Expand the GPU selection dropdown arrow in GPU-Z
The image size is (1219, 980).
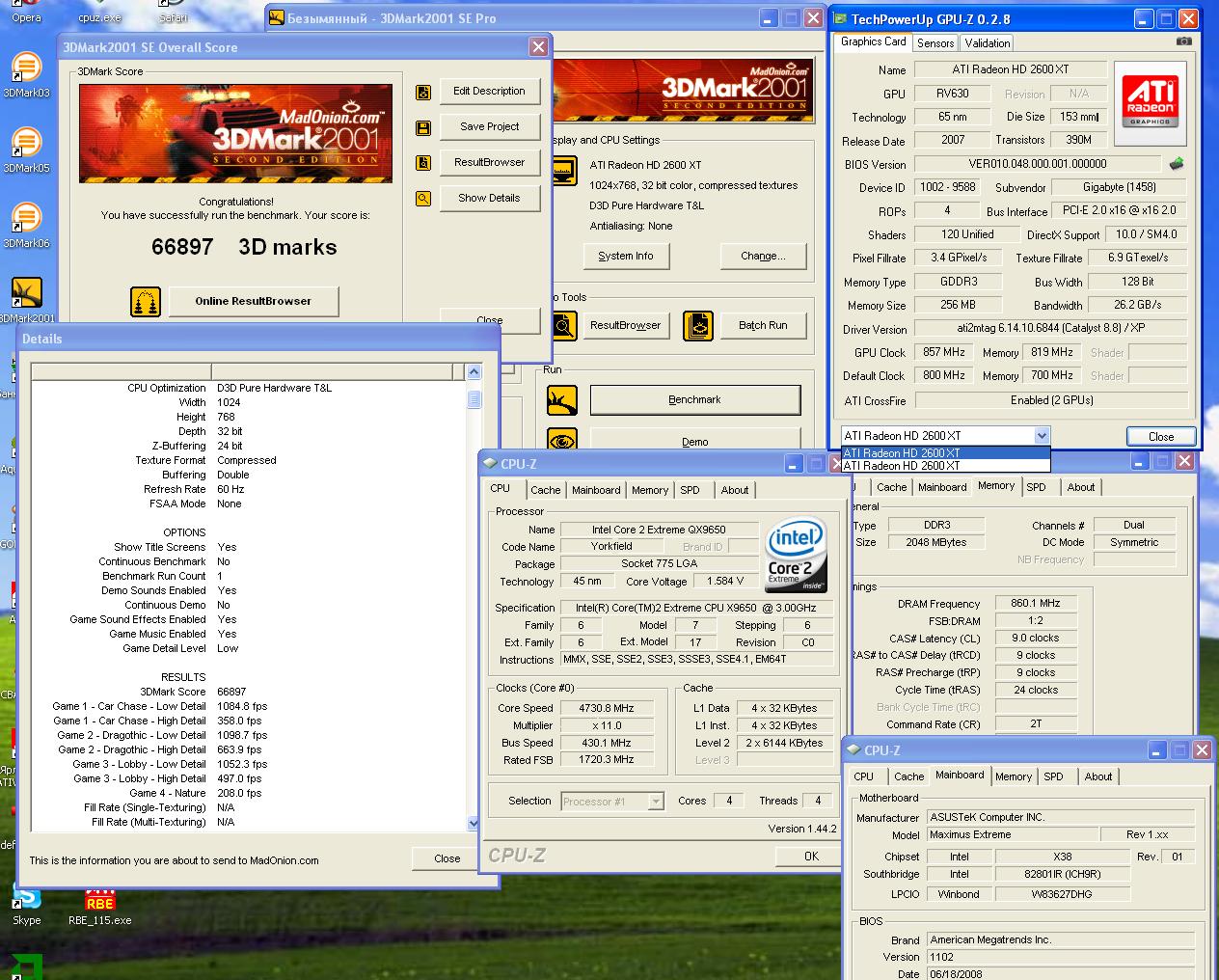click(x=1041, y=436)
